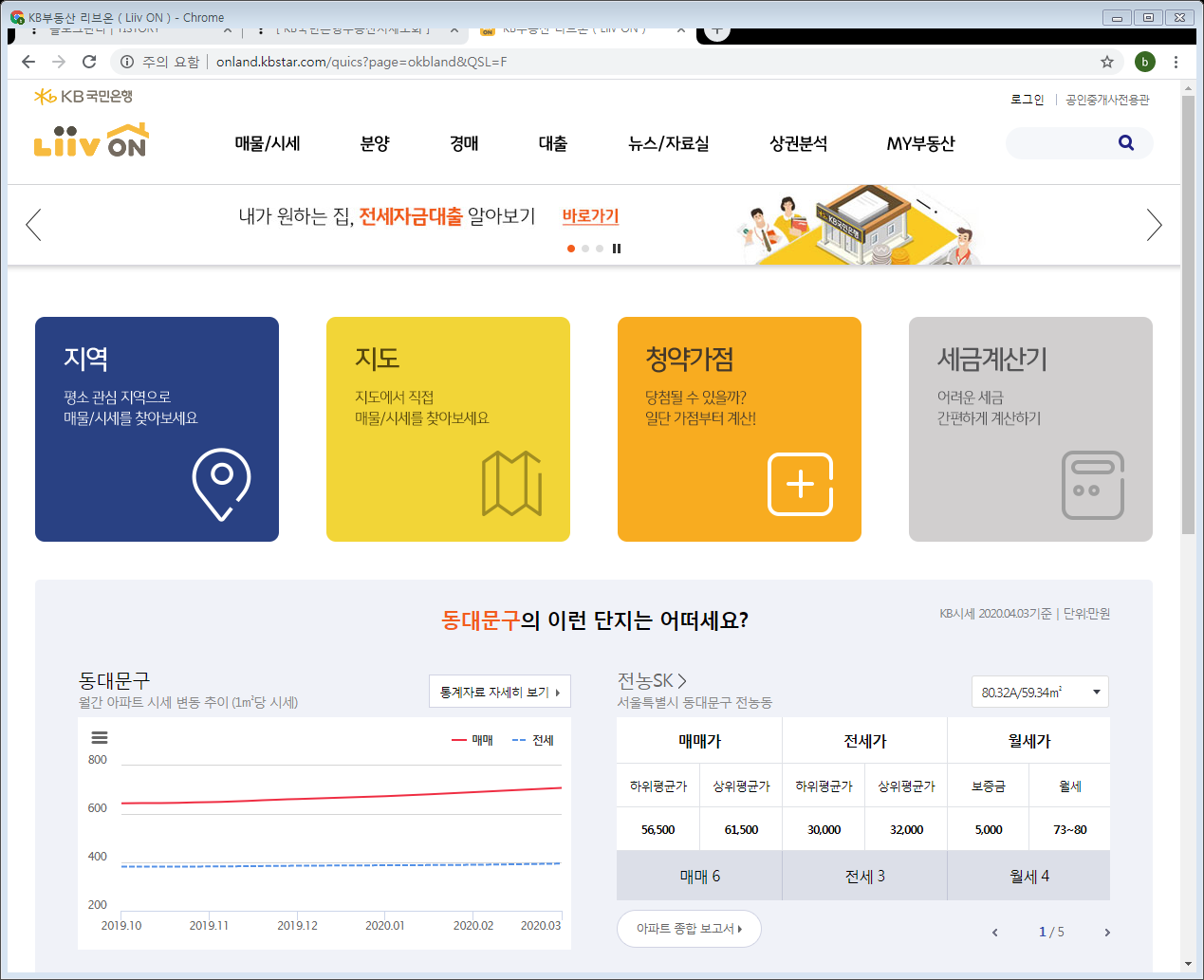This screenshot has height=980, width=1204.
Task: Click the 로그인 link
Action: (1027, 100)
